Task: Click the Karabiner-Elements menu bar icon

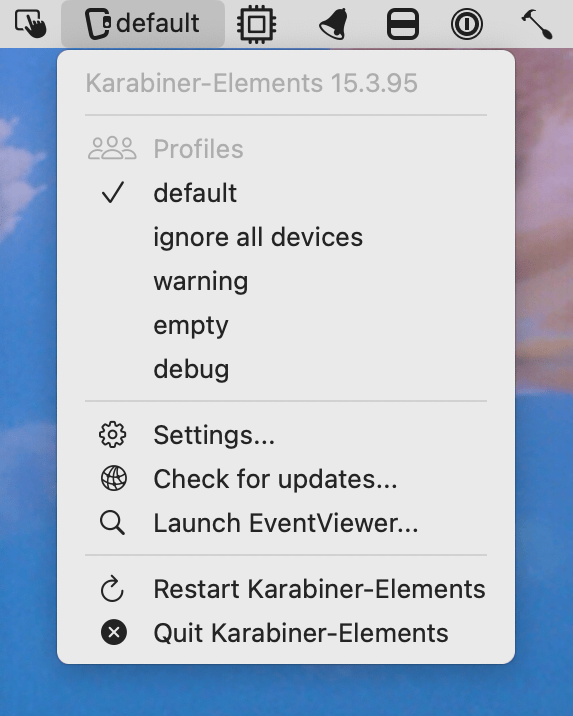Action: point(98,24)
